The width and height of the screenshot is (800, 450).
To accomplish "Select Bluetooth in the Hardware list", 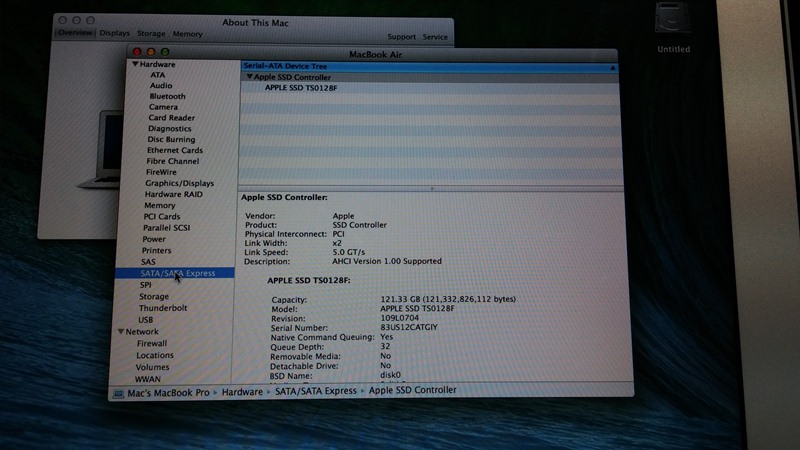I will pyautogui.click(x=167, y=97).
